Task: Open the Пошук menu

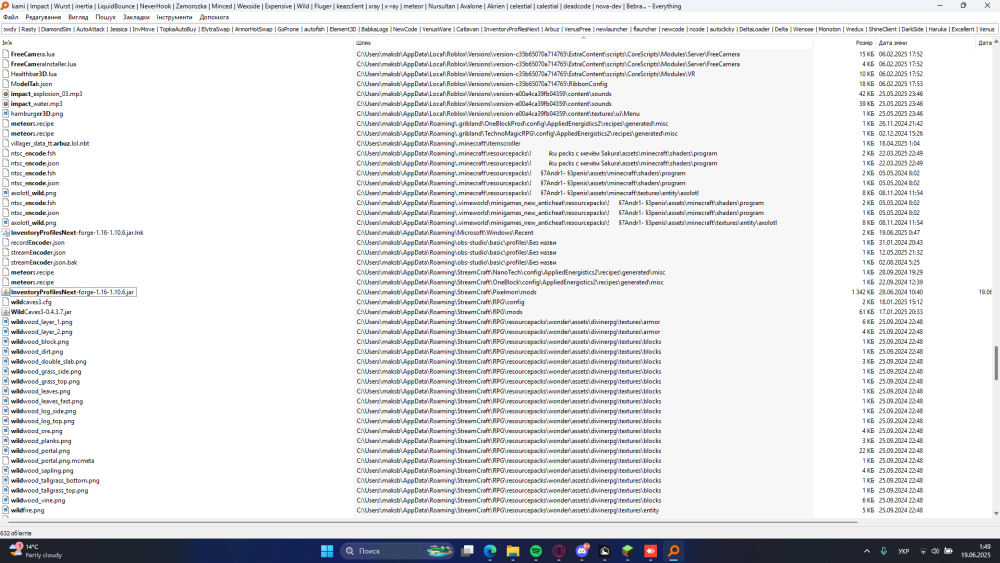Action: click(x=106, y=17)
